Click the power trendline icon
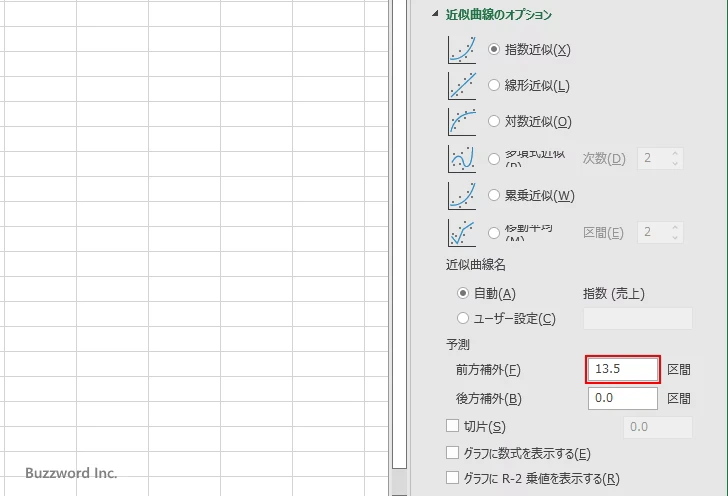728x496 pixels. click(462, 196)
